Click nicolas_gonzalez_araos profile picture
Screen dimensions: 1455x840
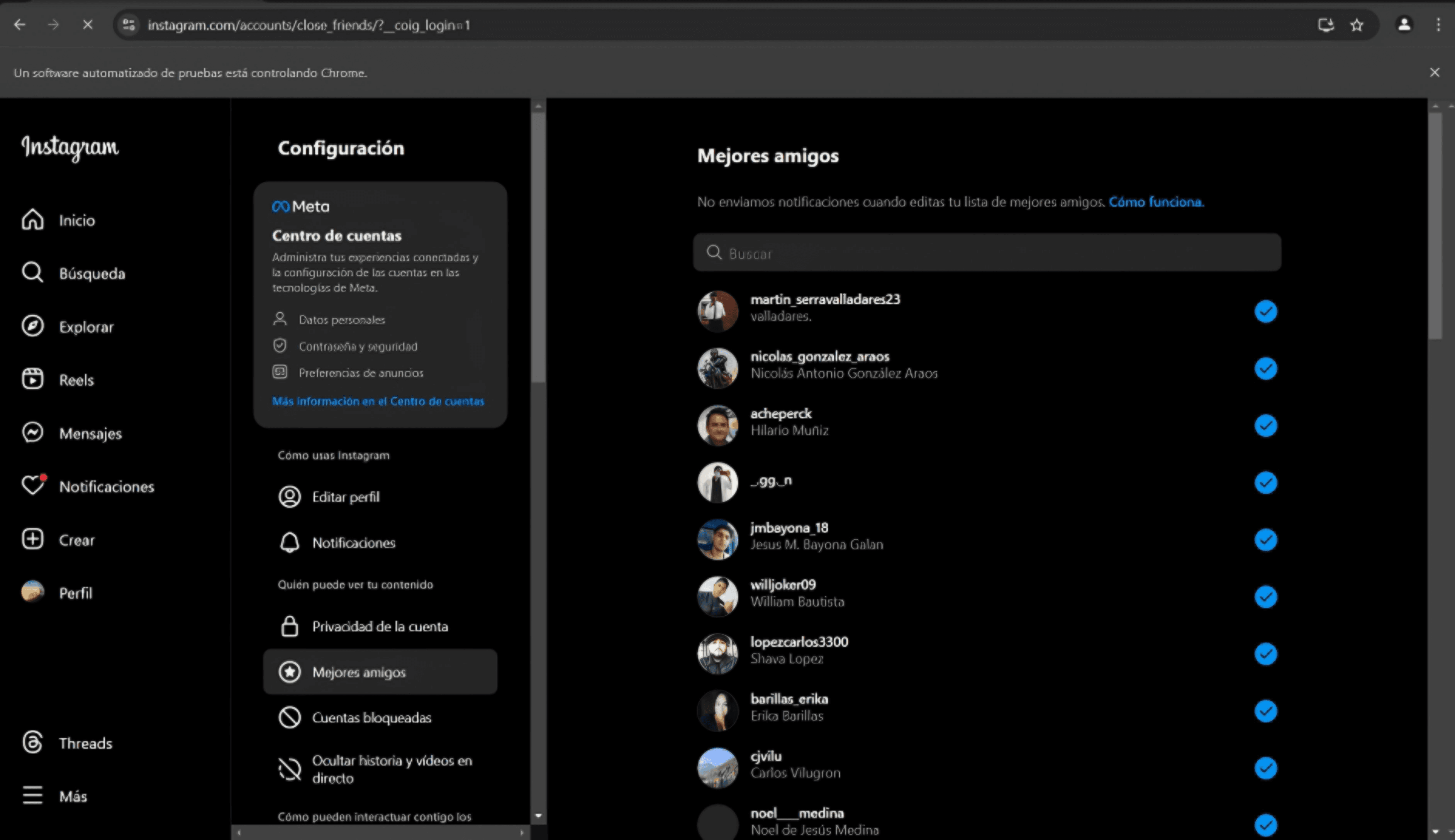718,368
